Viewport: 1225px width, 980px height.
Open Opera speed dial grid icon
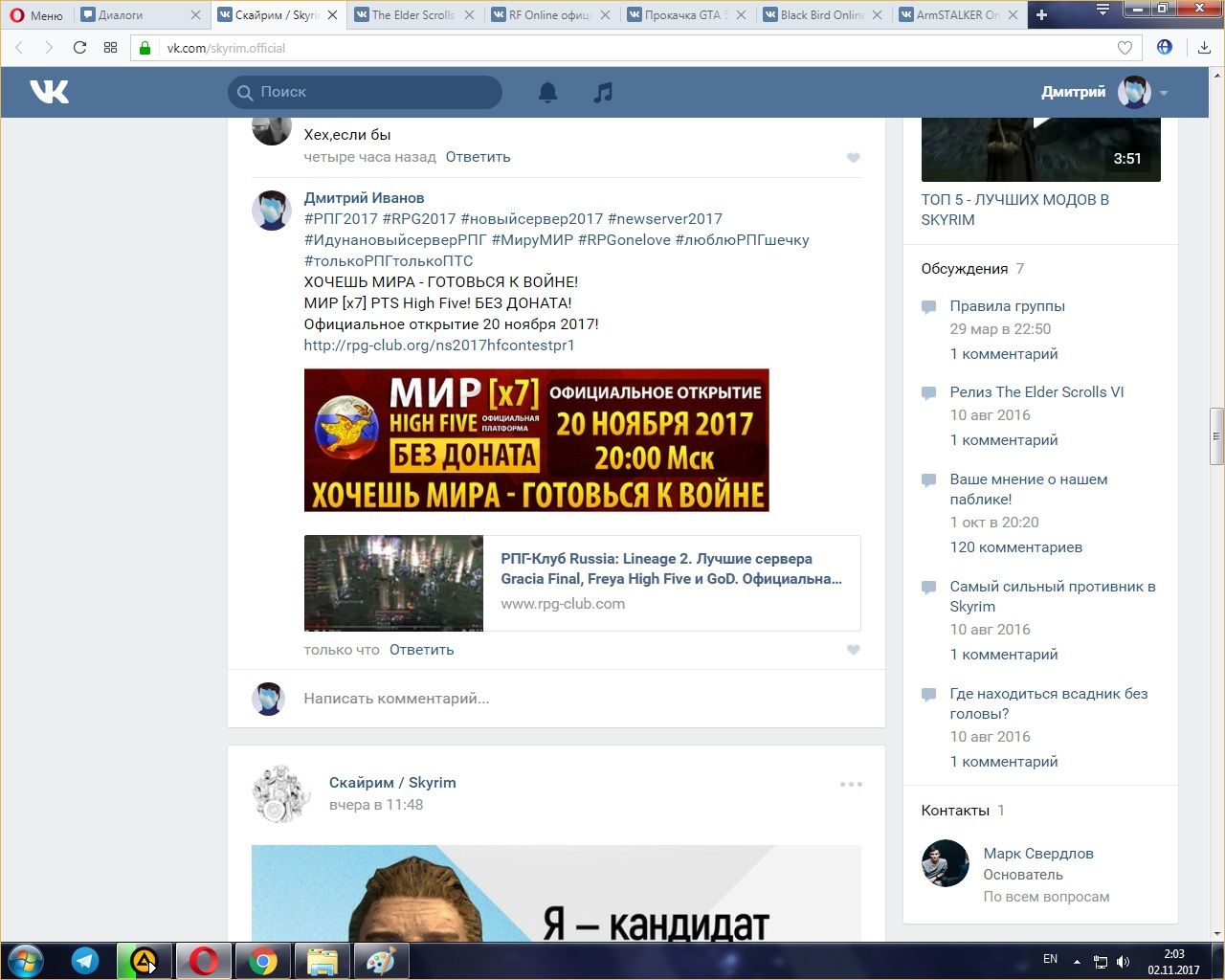click(x=111, y=48)
